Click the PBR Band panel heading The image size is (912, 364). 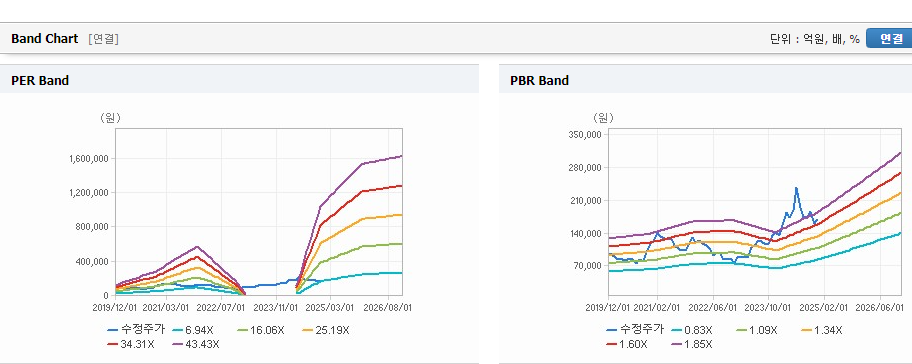[539, 81]
